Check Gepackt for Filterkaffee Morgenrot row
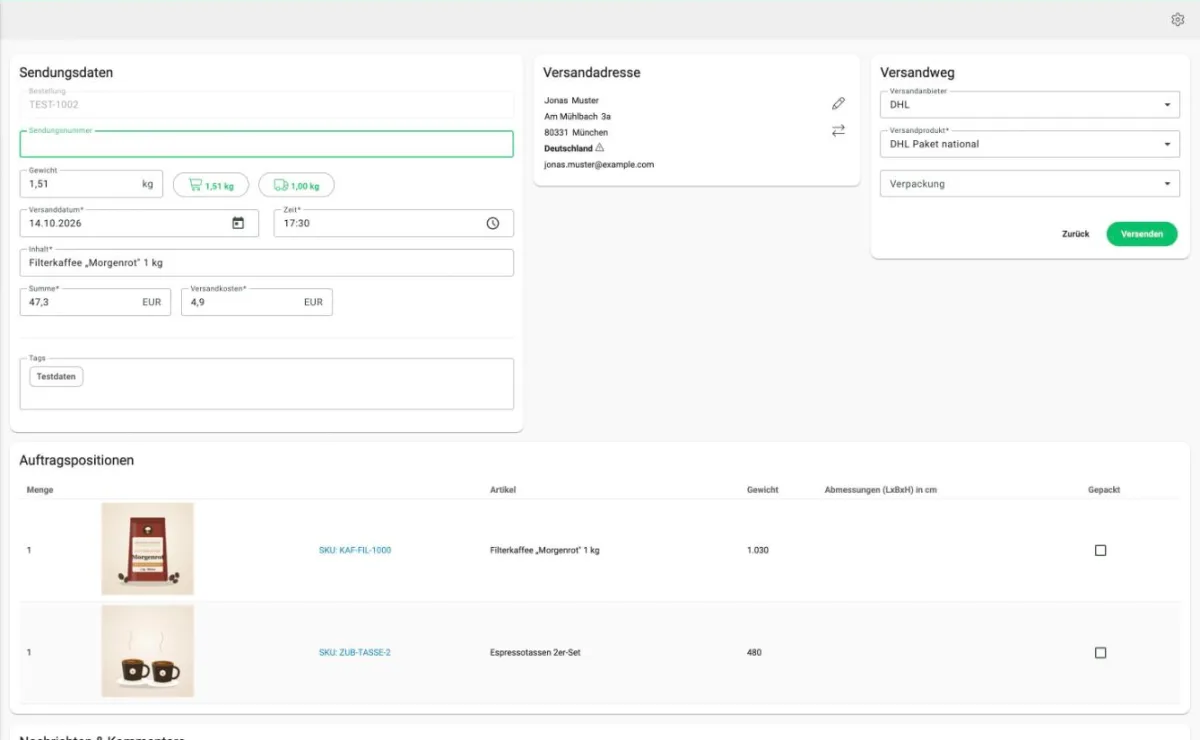Image resolution: width=1200 pixels, height=740 pixels. tap(1101, 550)
